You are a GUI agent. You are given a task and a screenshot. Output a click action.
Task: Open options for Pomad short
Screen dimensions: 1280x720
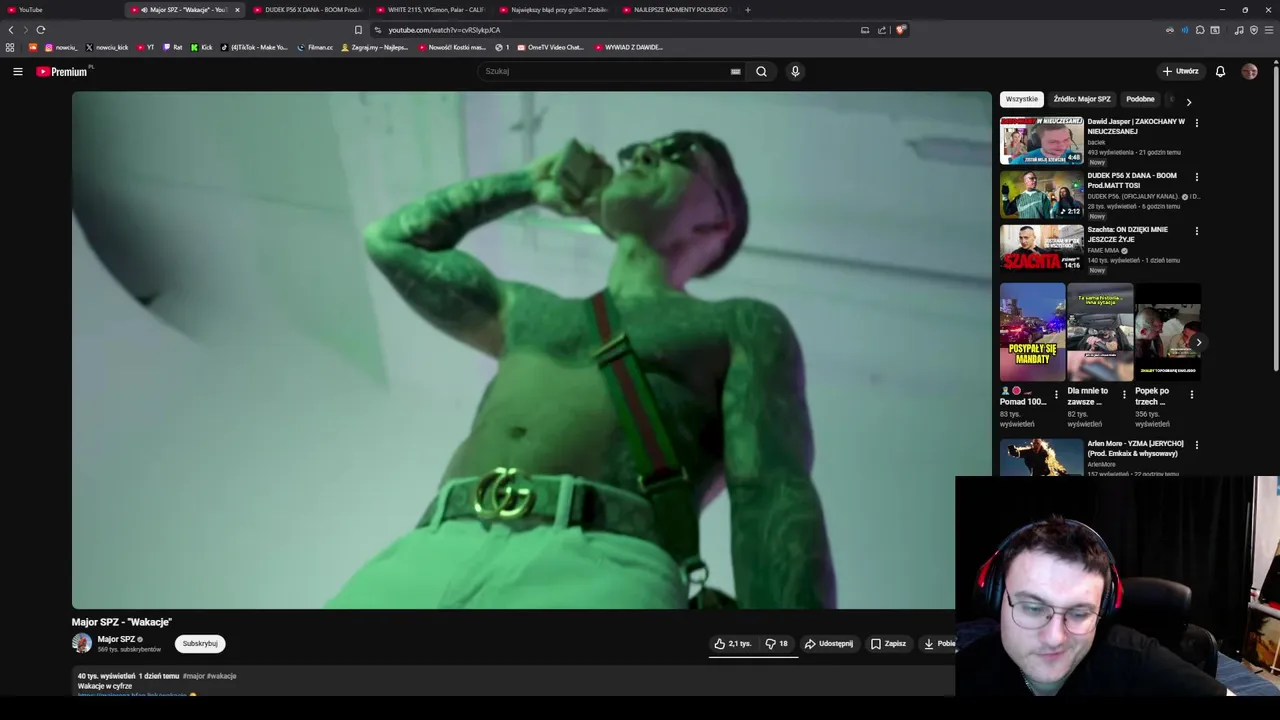coord(1056,394)
